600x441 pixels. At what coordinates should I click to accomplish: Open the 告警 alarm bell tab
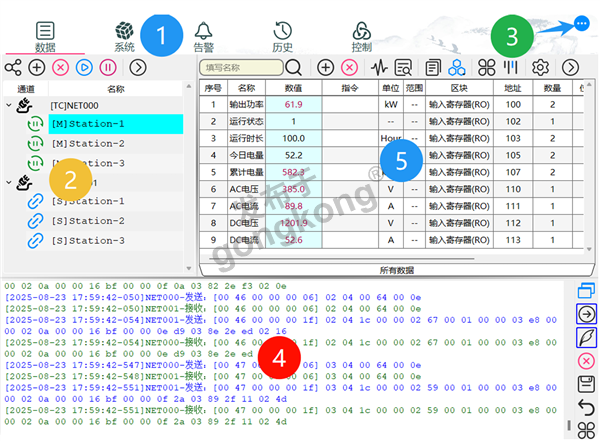pyautogui.click(x=203, y=36)
